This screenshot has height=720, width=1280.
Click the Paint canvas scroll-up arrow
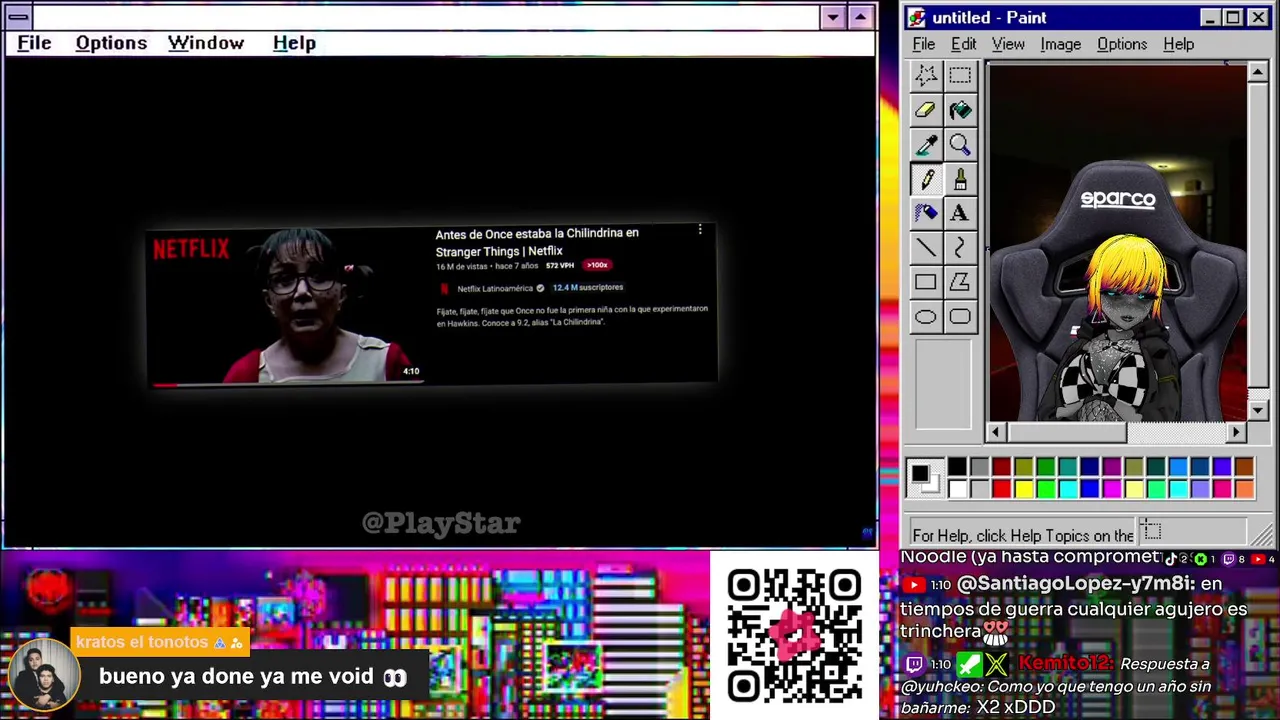[x=1258, y=73]
